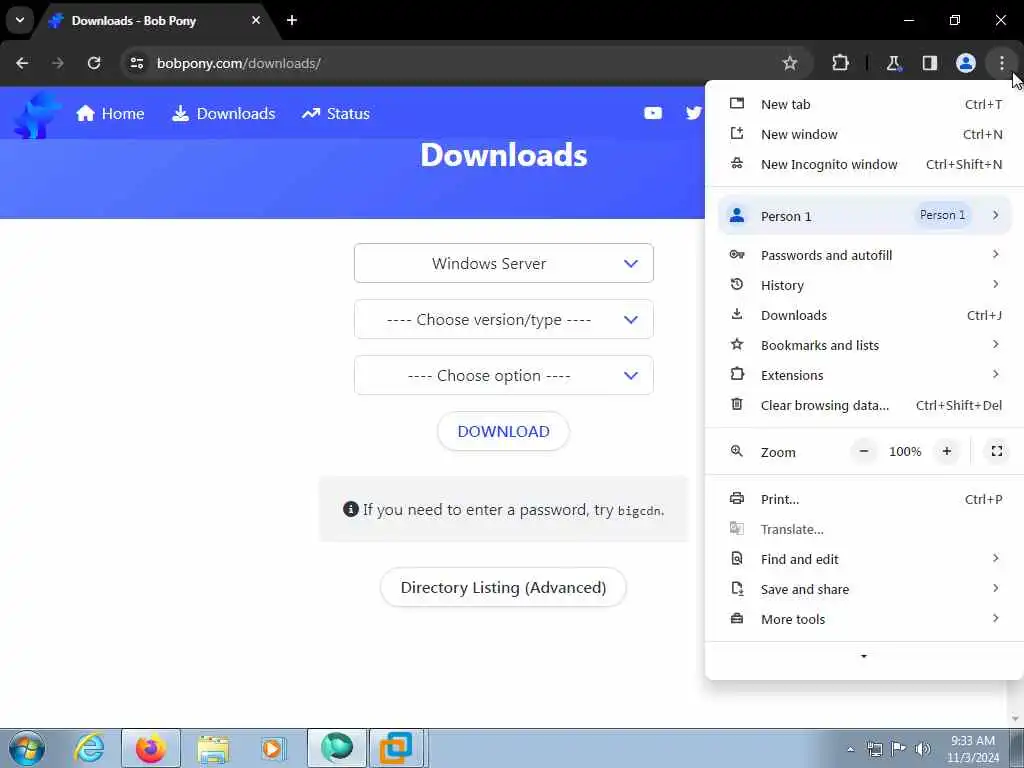Open the profile avatar icon in toolbar
This screenshot has height=768, width=1024.
[x=966, y=63]
